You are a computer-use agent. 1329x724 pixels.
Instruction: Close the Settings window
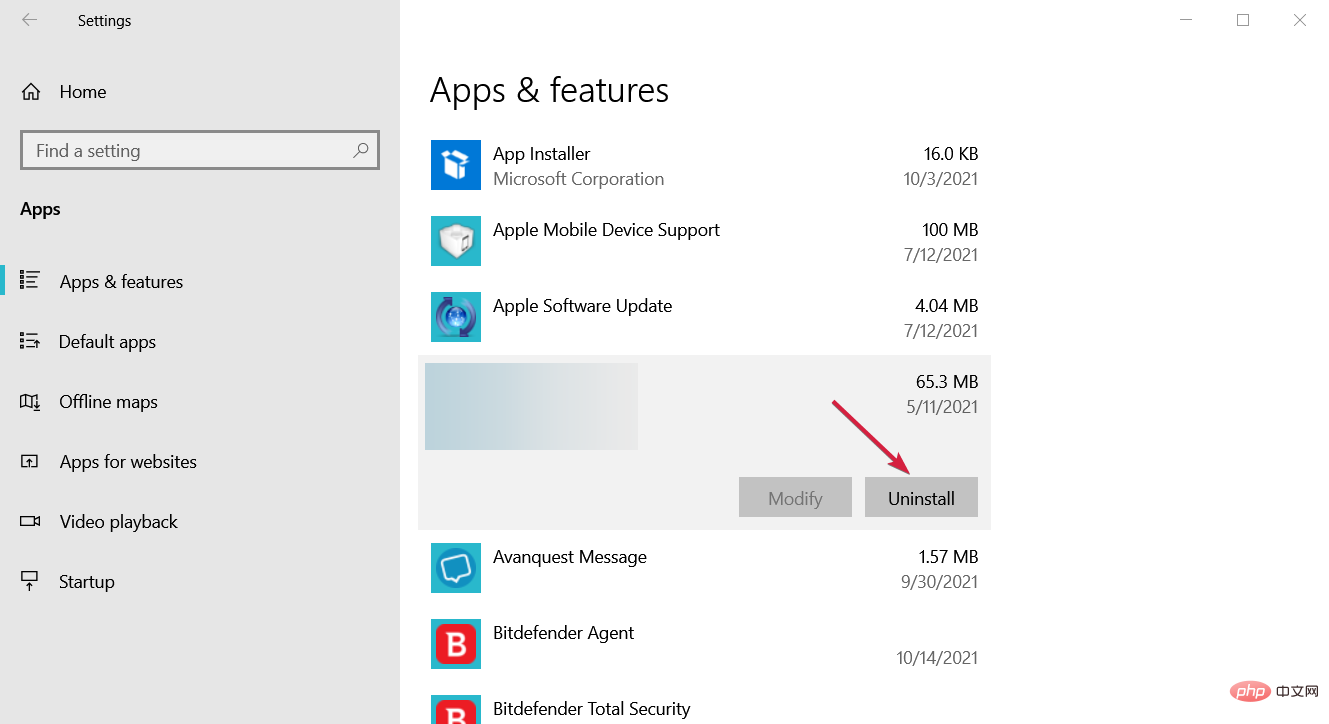coord(1300,20)
